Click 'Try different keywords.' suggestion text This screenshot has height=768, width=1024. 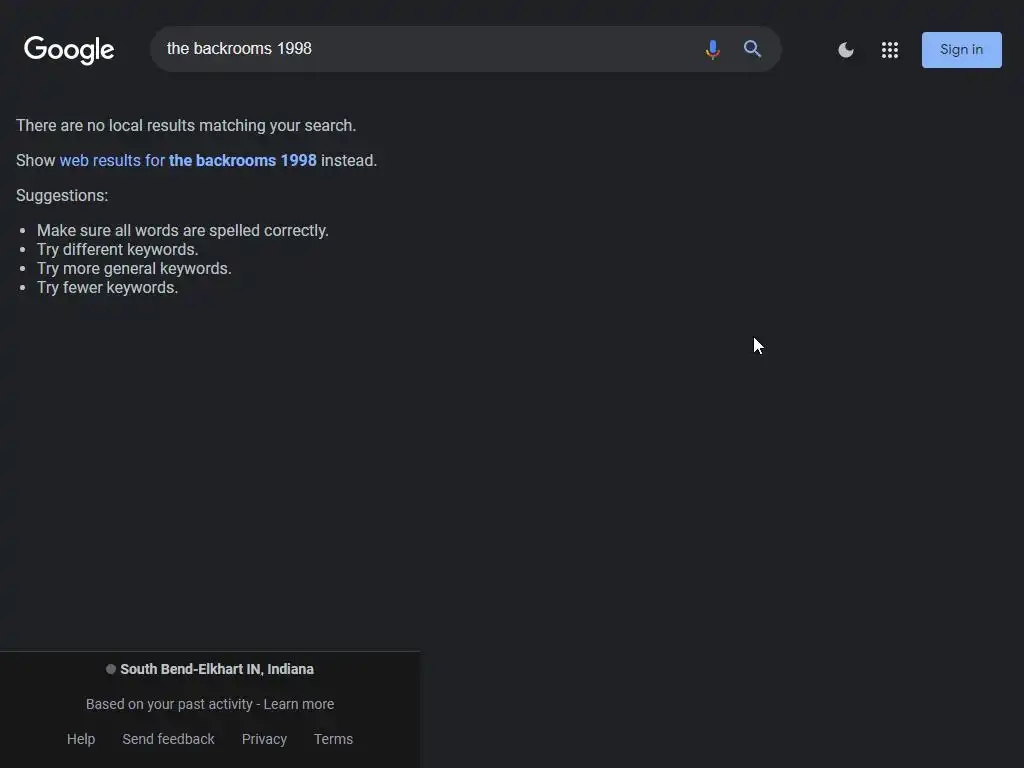click(118, 249)
